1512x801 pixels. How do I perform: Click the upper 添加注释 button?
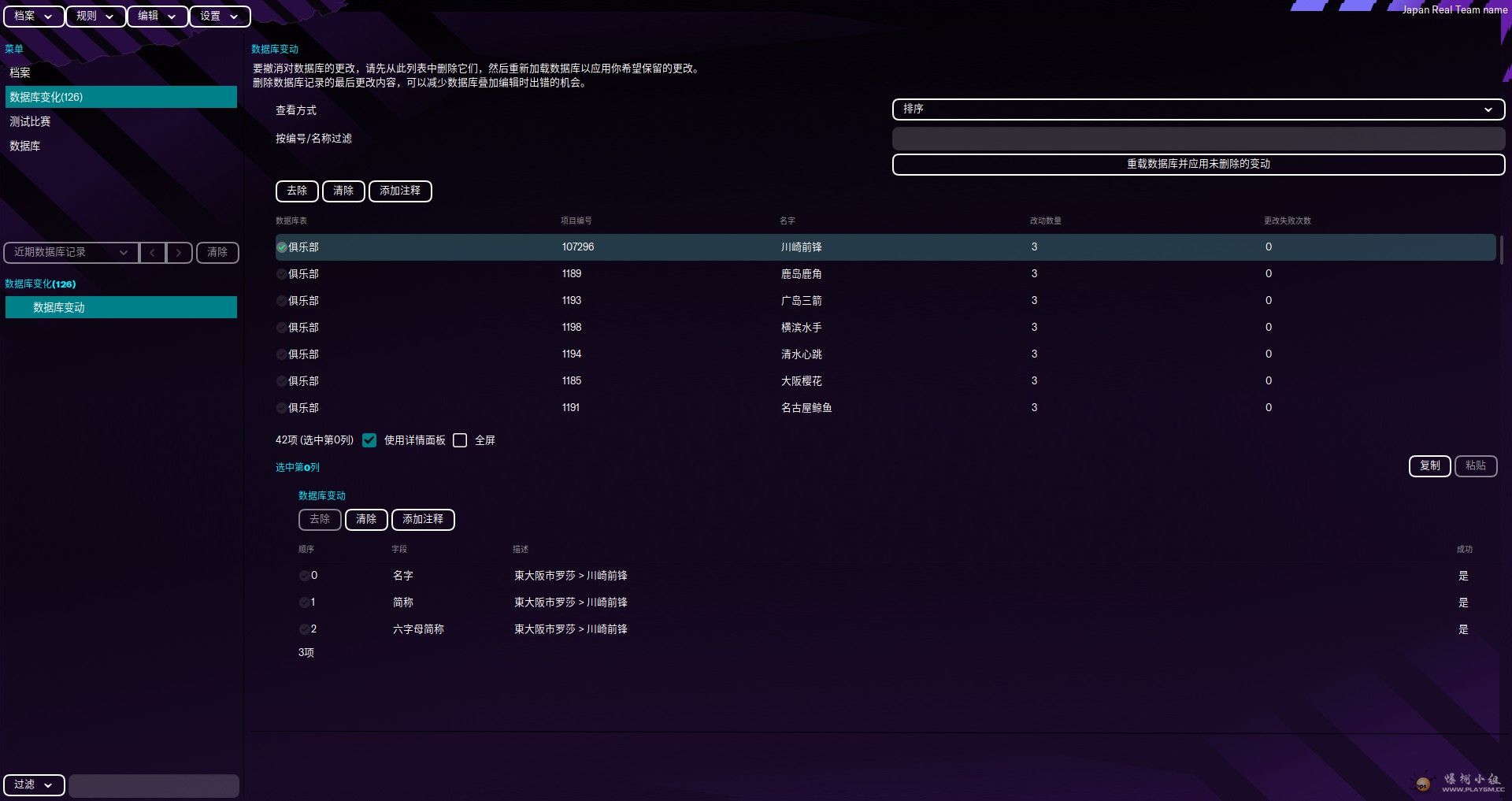point(400,191)
